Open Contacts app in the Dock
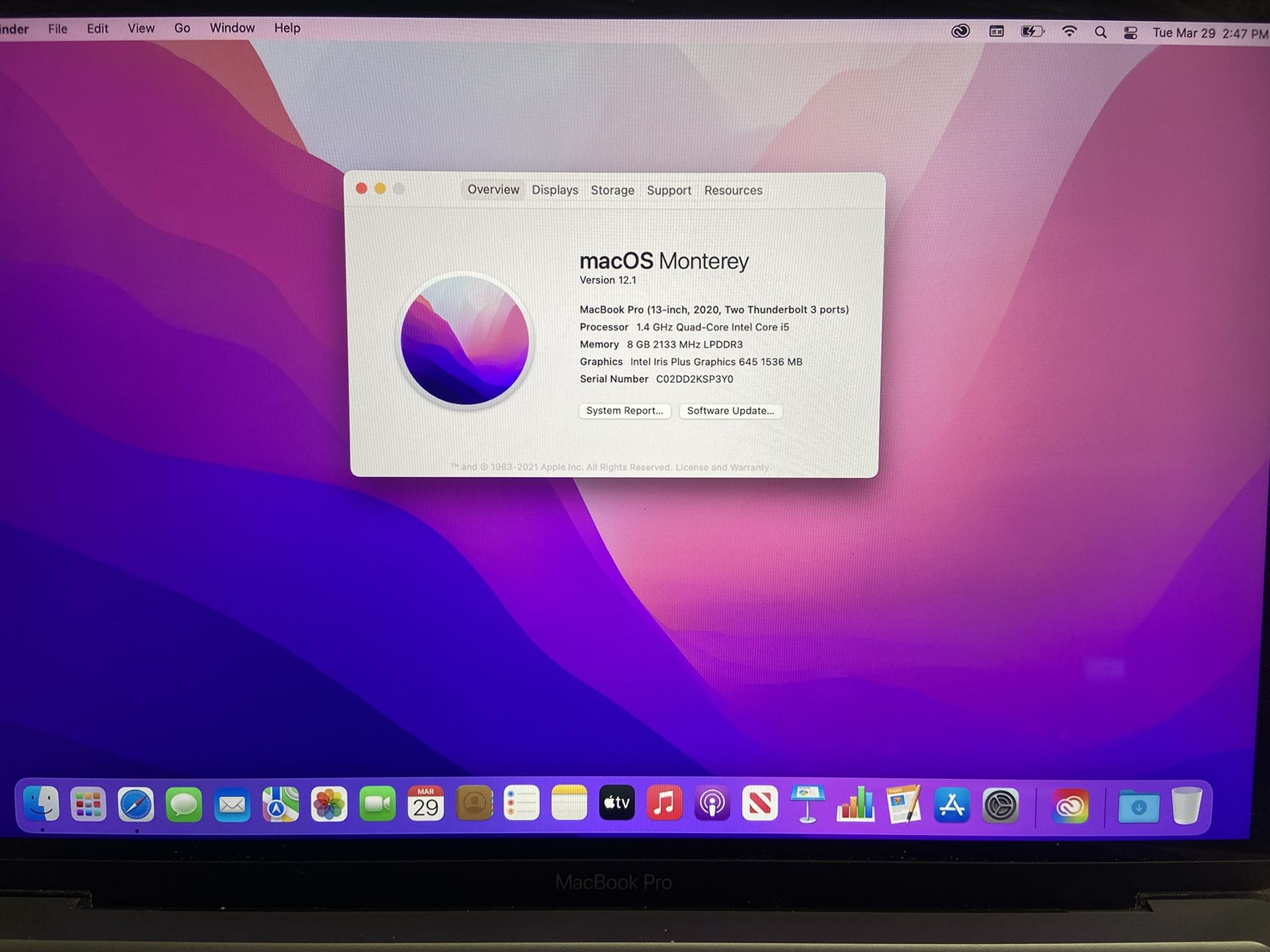The image size is (1270, 952). [x=474, y=804]
